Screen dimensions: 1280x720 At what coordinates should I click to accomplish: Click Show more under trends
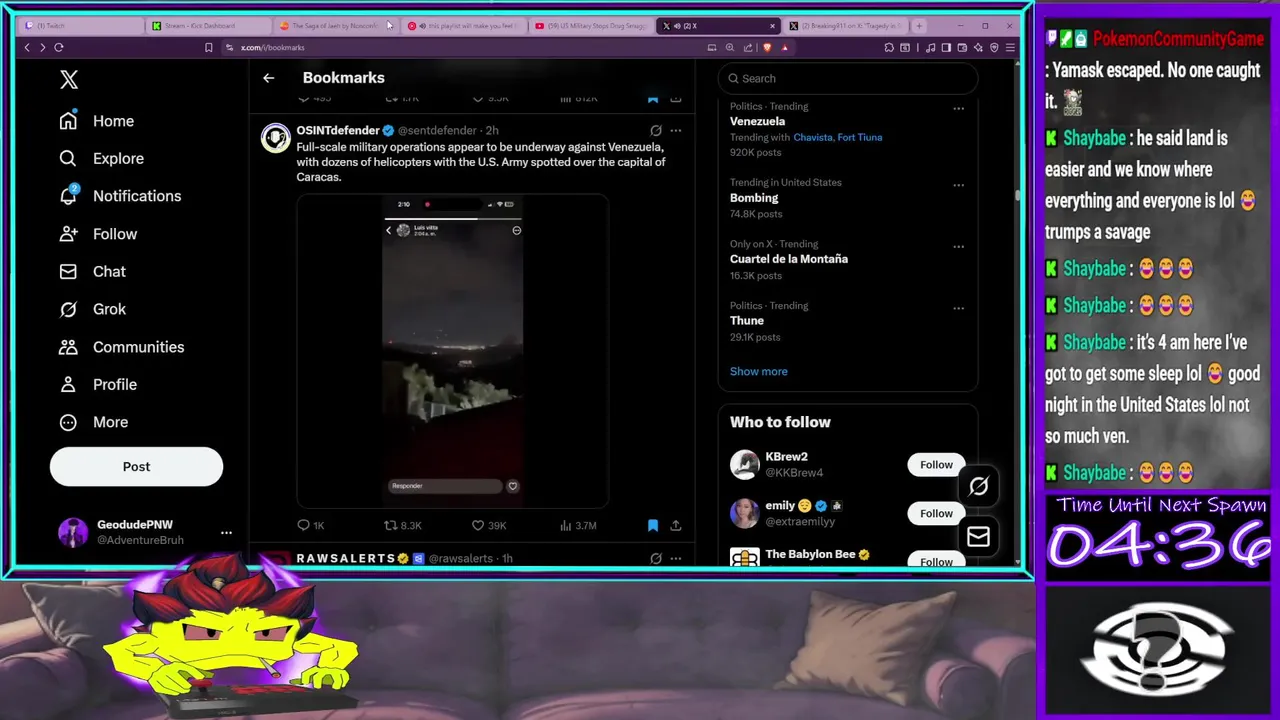(758, 371)
